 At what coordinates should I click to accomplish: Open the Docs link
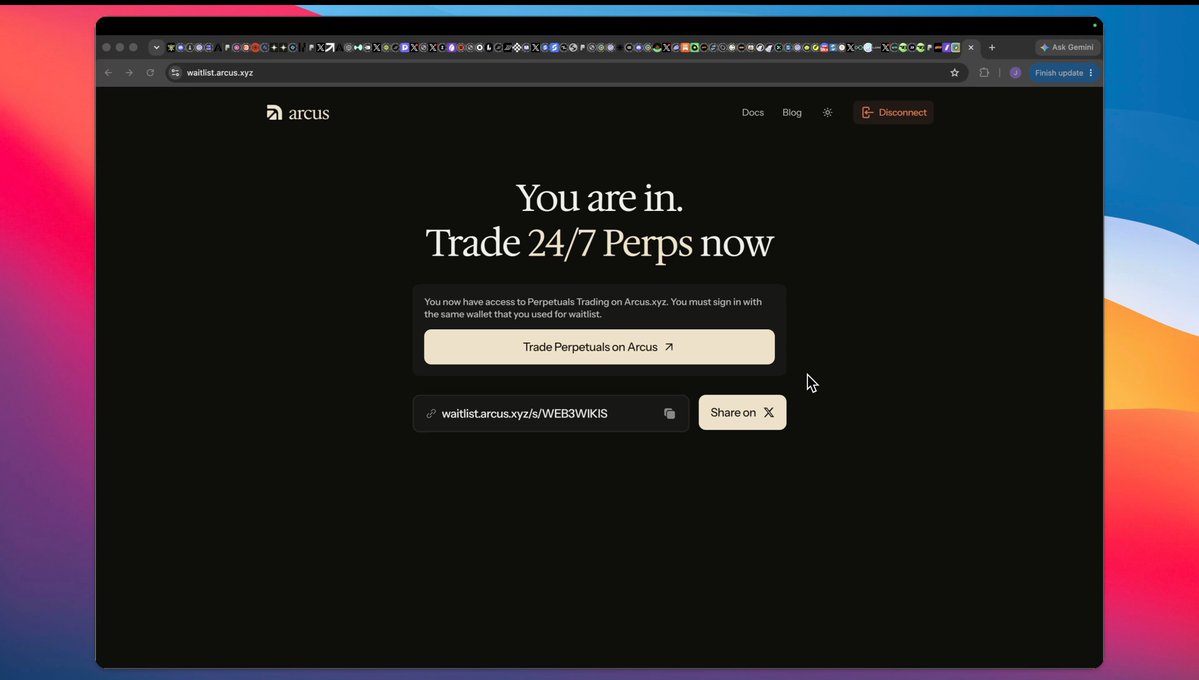click(752, 112)
